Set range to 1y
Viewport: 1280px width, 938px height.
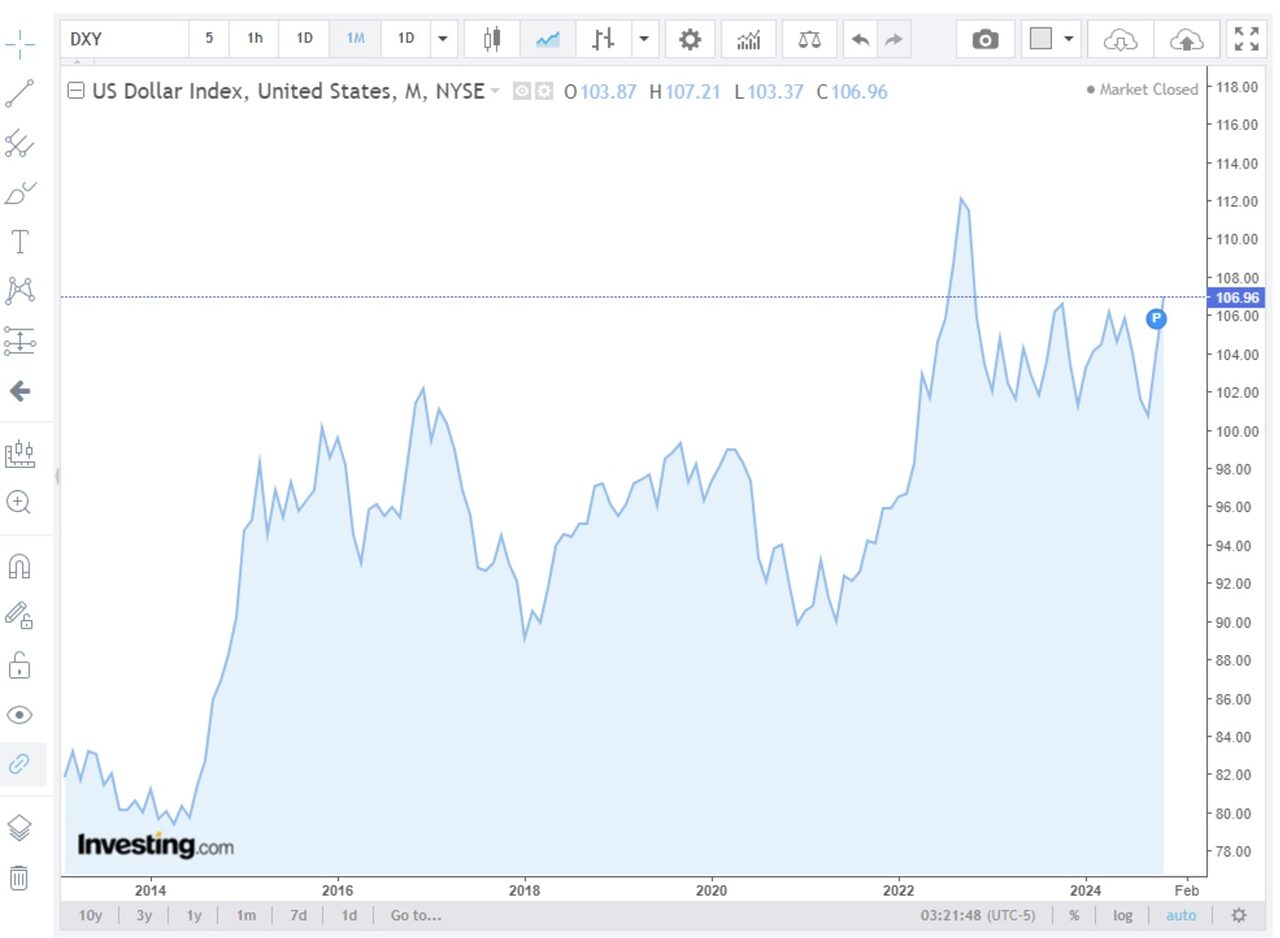click(194, 915)
